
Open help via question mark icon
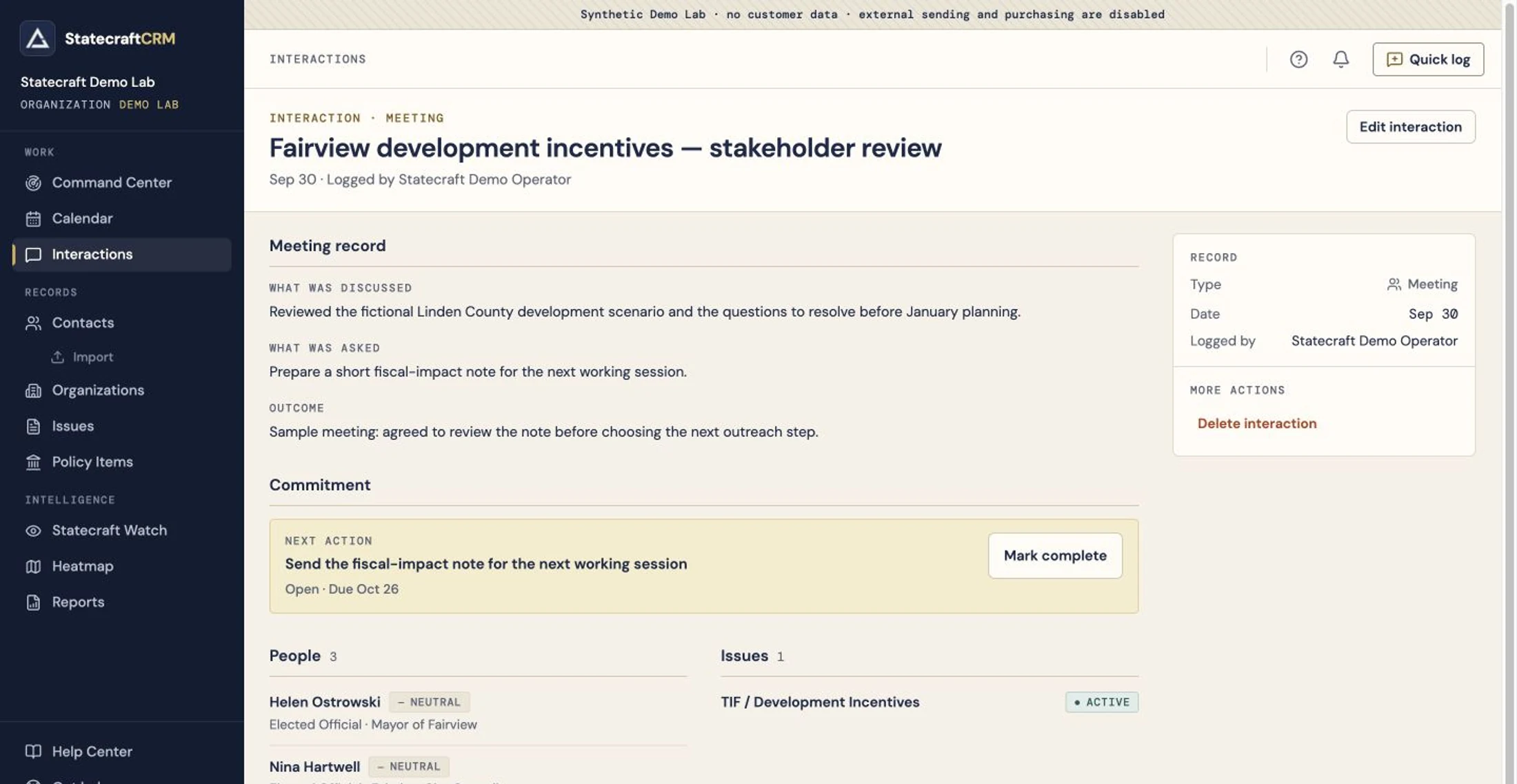tap(1298, 59)
